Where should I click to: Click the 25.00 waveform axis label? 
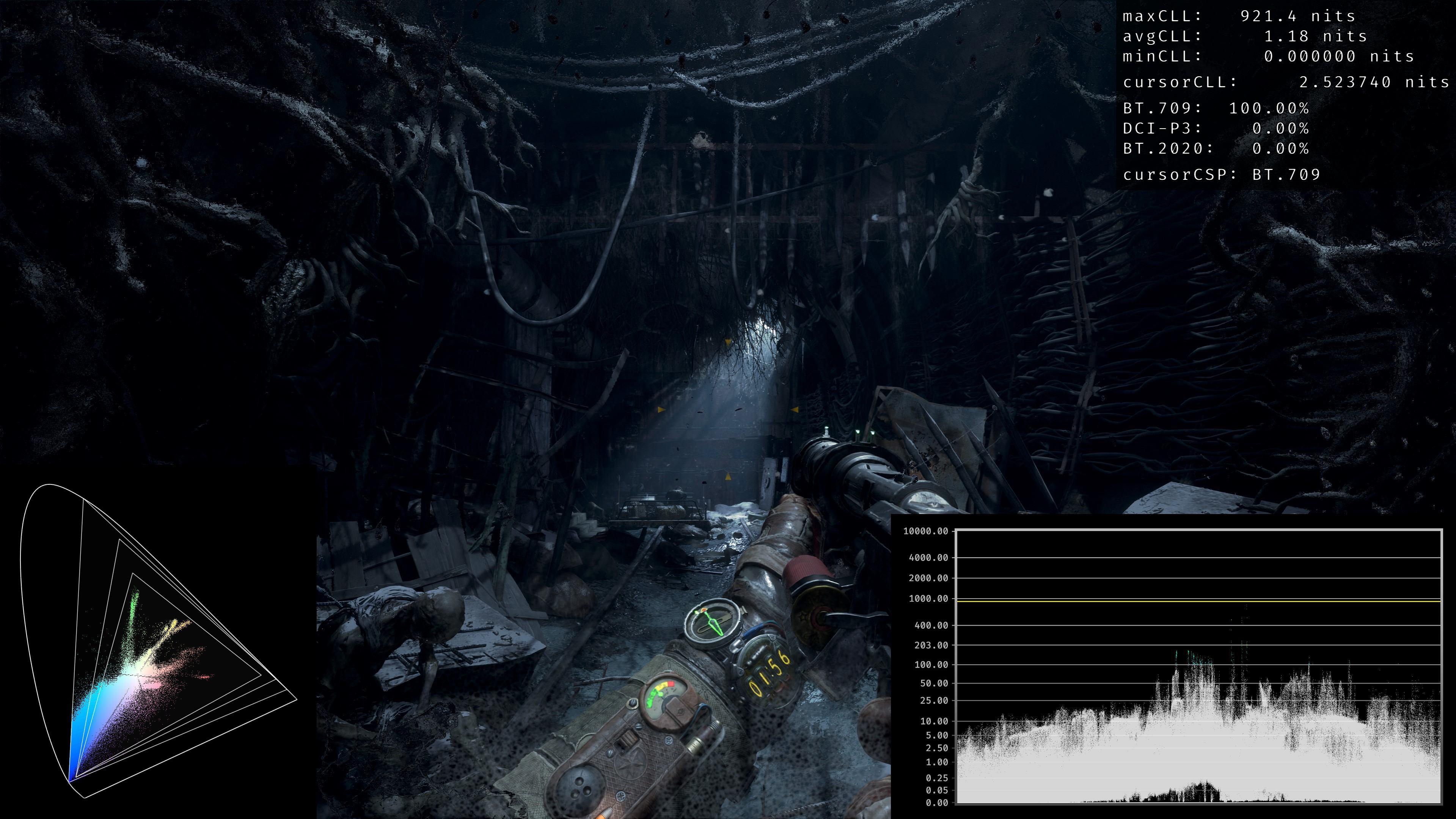pyautogui.click(x=934, y=701)
